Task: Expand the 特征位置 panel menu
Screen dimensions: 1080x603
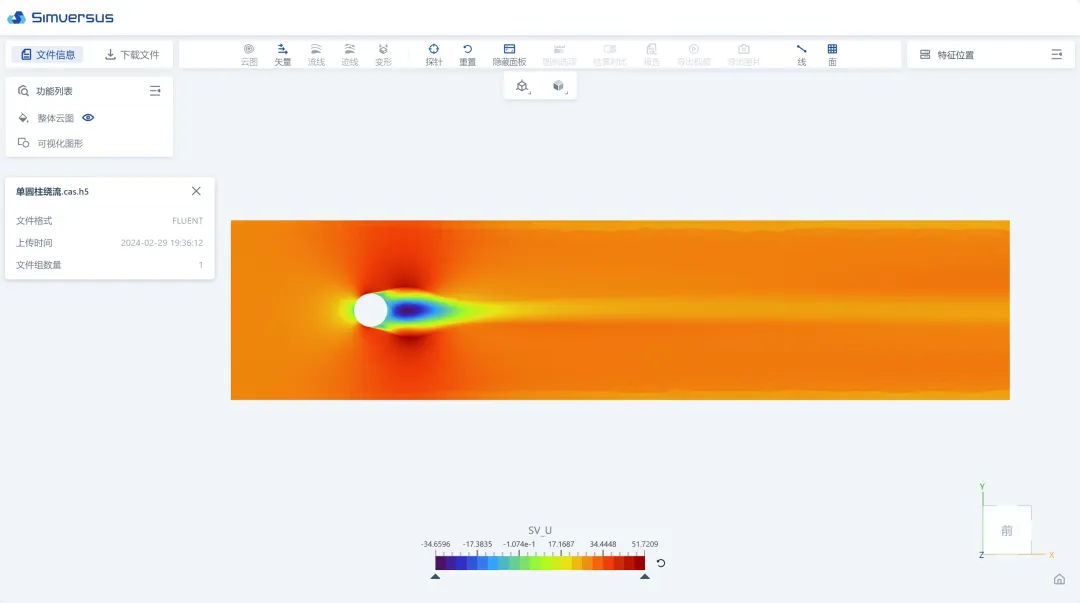Action: click(1056, 55)
